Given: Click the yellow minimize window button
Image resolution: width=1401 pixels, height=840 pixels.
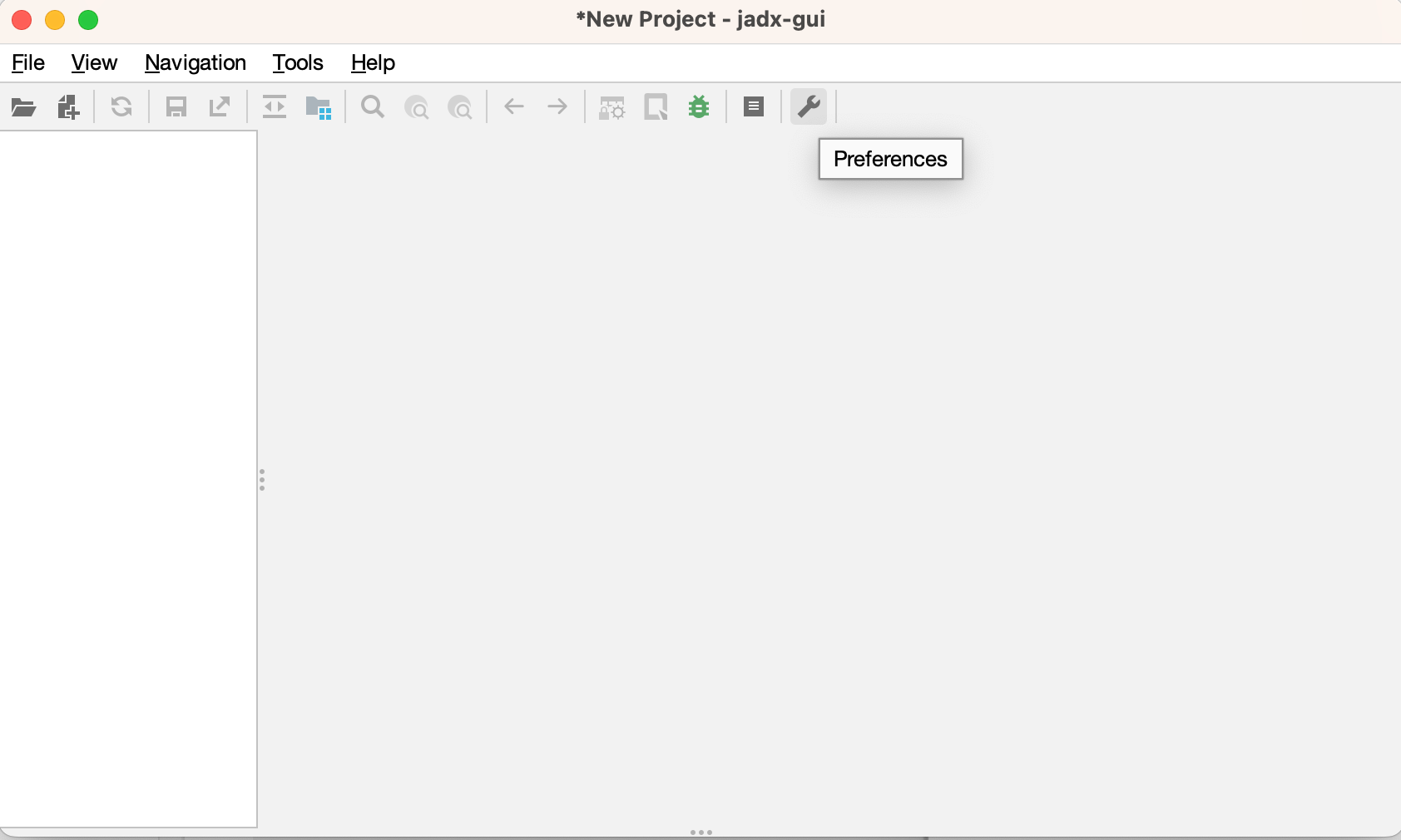Looking at the screenshot, I should pyautogui.click(x=55, y=20).
